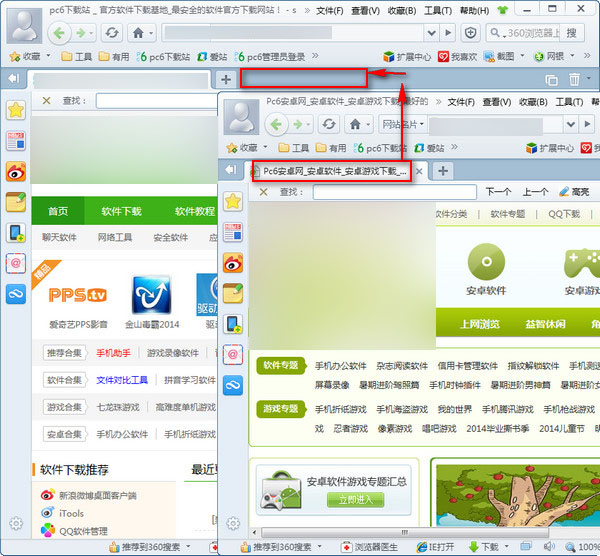This screenshot has height=556, width=600.
Task: Click the restore tabs window icon in rear tab bar
Action: pyautogui.click(x=551, y=80)
